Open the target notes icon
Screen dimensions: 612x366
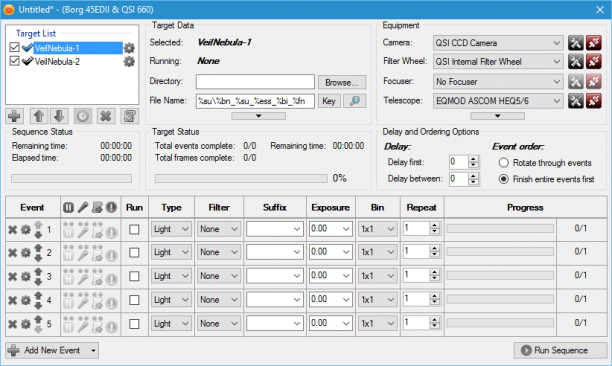[x=129, y=116]
